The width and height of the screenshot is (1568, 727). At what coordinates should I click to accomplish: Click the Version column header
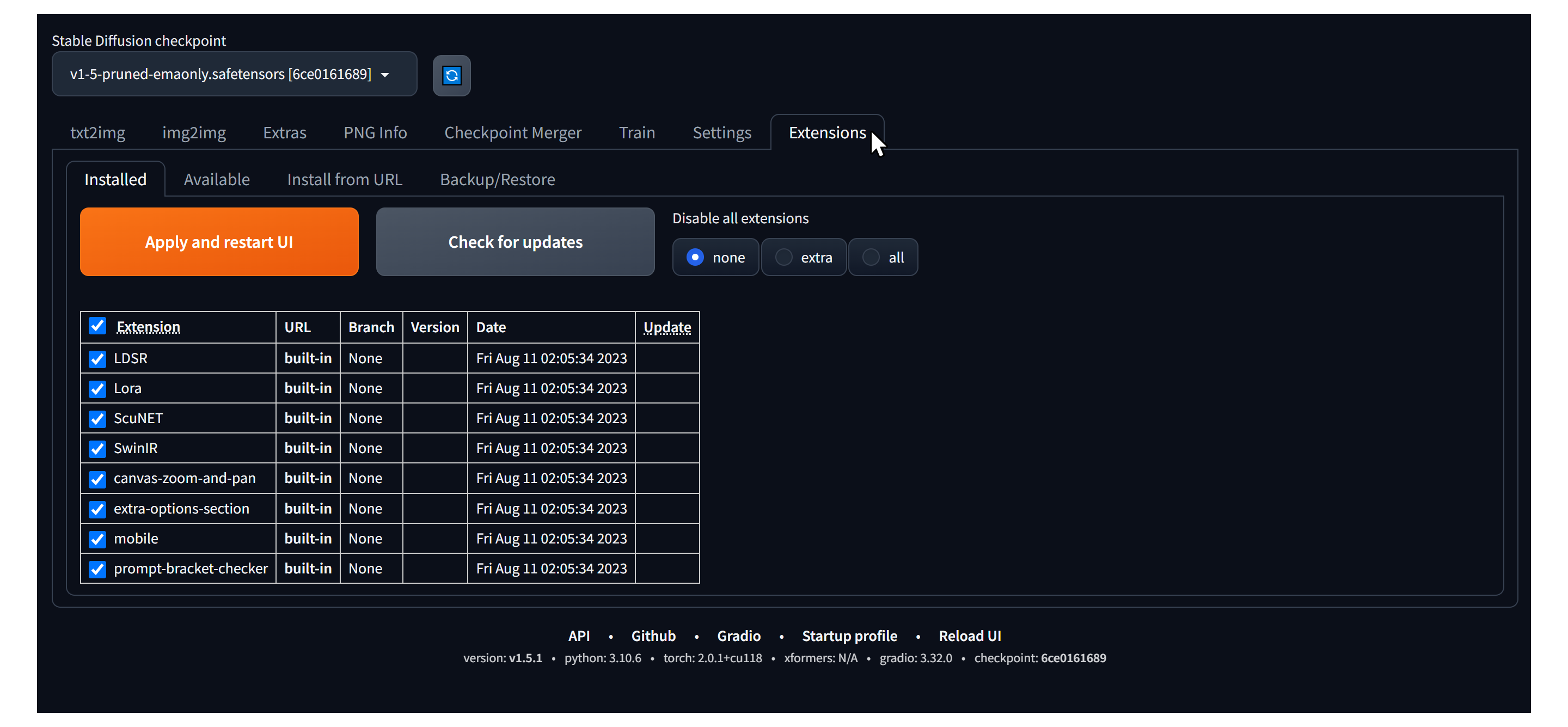coord(434,327)
